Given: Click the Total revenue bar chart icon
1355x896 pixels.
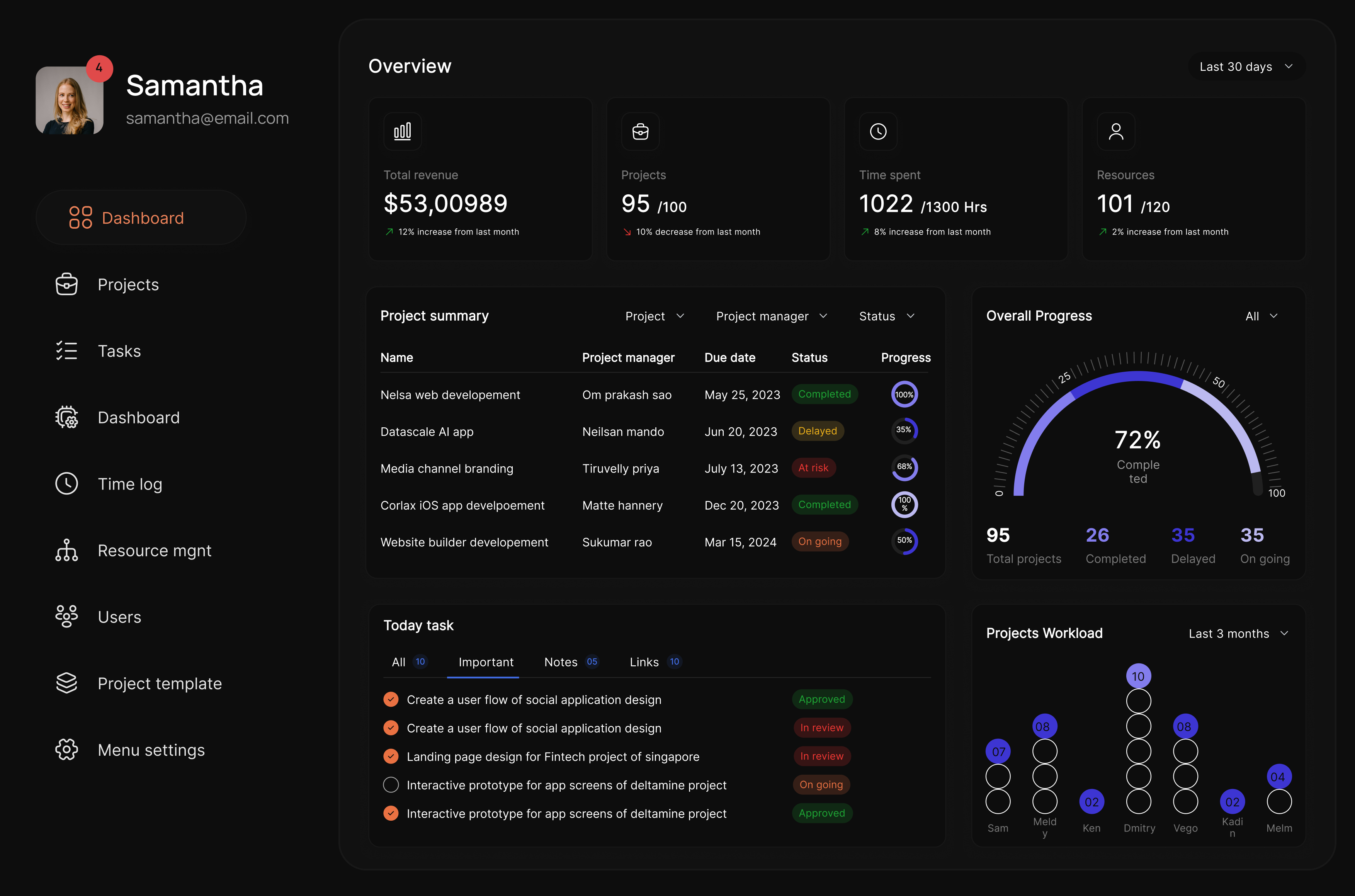Looking at the screenshot, I should pos(402,131).
